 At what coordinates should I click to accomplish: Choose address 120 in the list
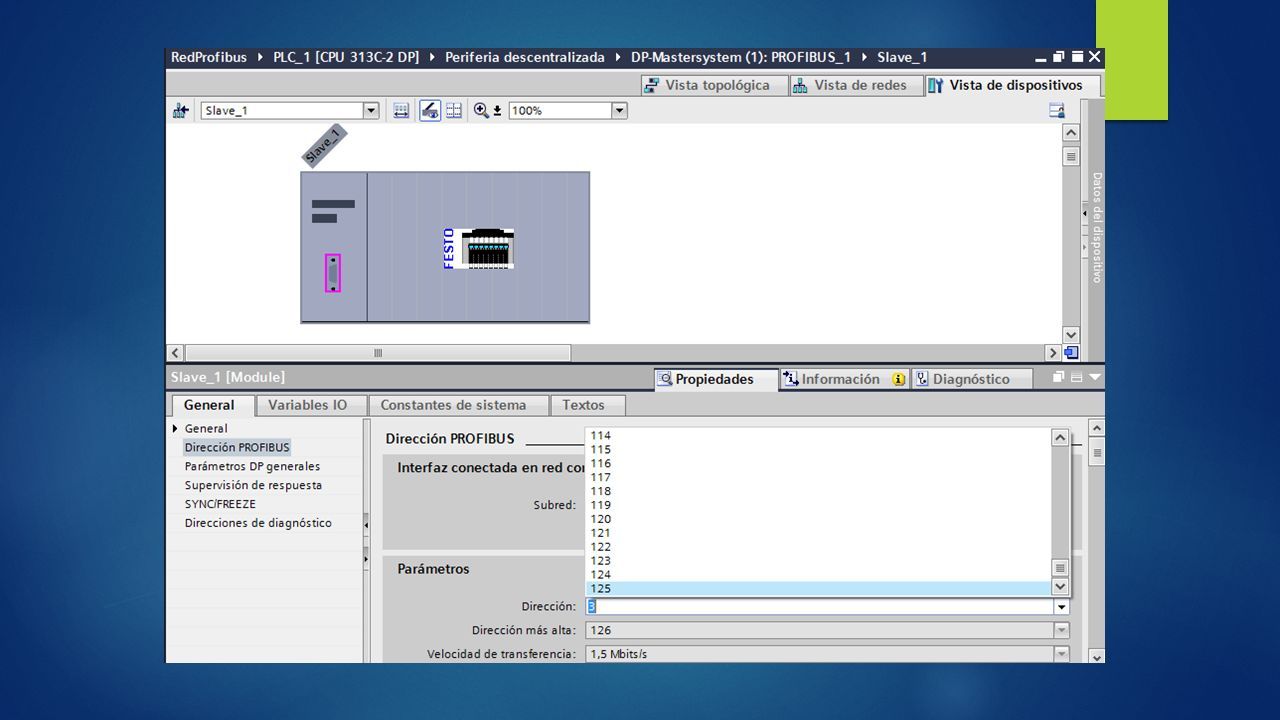coord(817,519)
